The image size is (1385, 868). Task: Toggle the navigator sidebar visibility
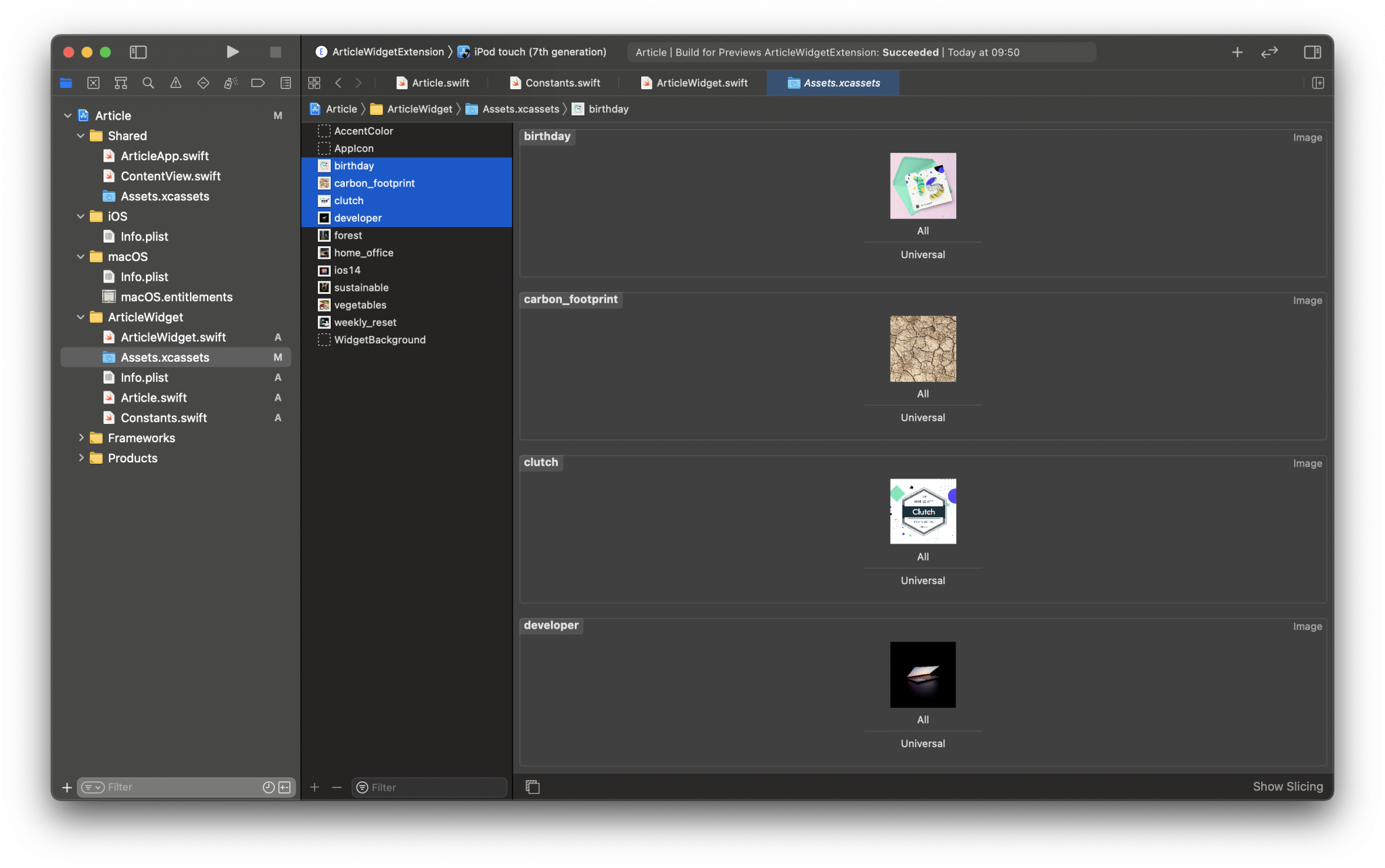[x=138, y=52]
